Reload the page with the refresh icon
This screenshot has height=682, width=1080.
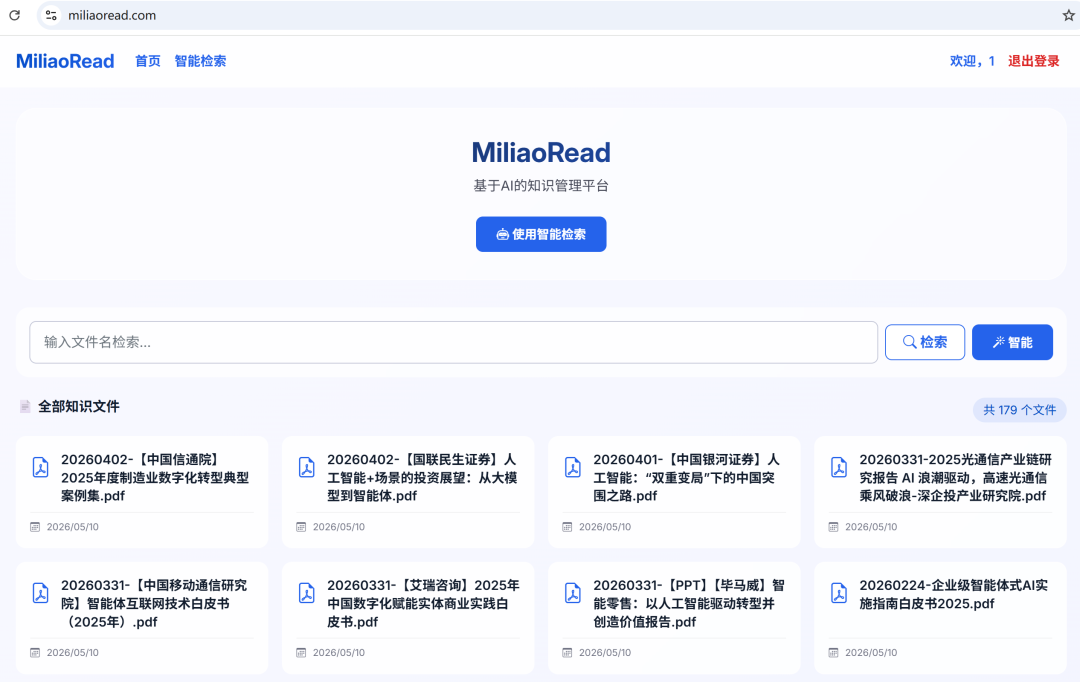tap(14, 15)
